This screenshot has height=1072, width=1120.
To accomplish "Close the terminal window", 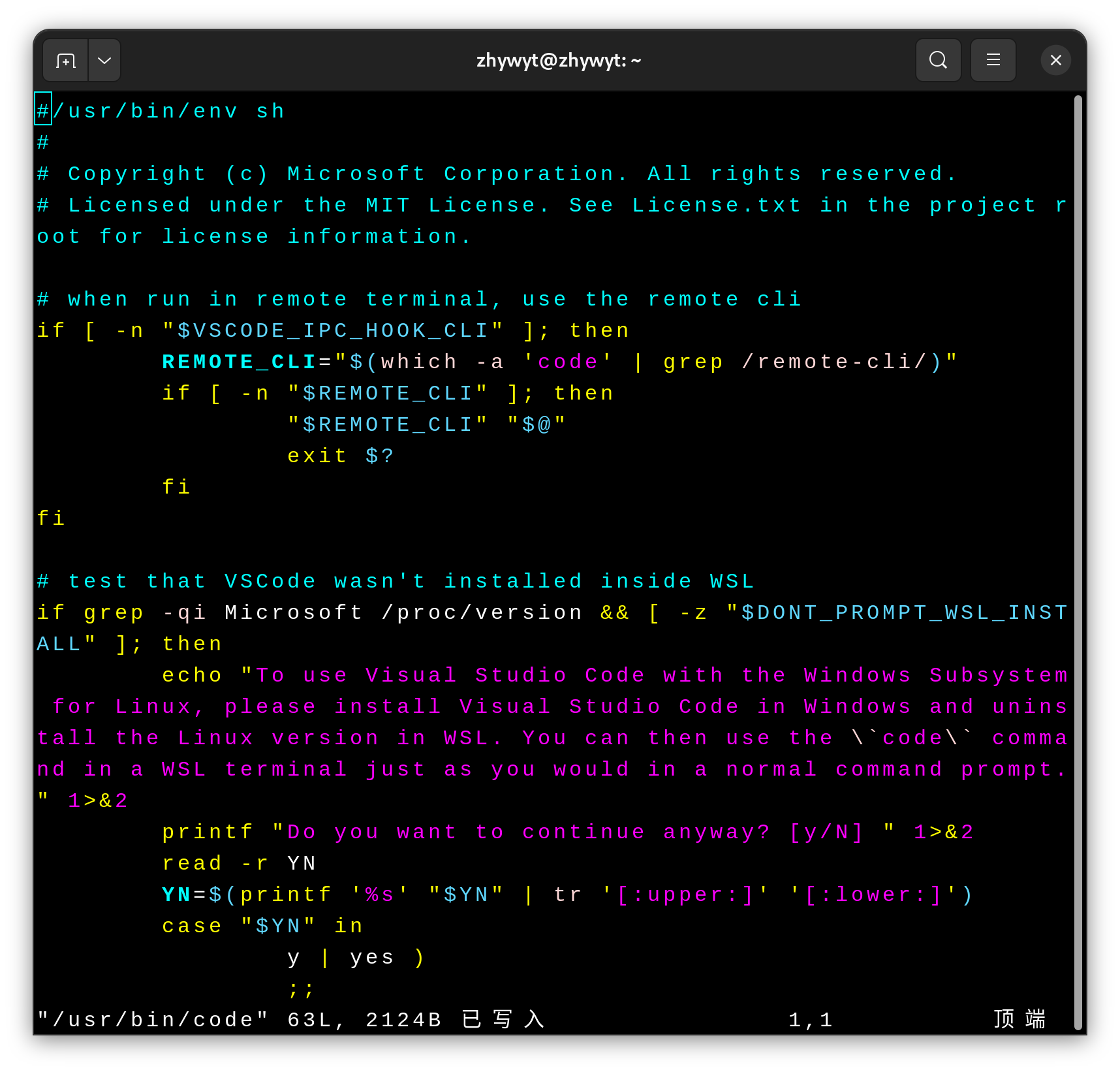I will [1055, 61].
